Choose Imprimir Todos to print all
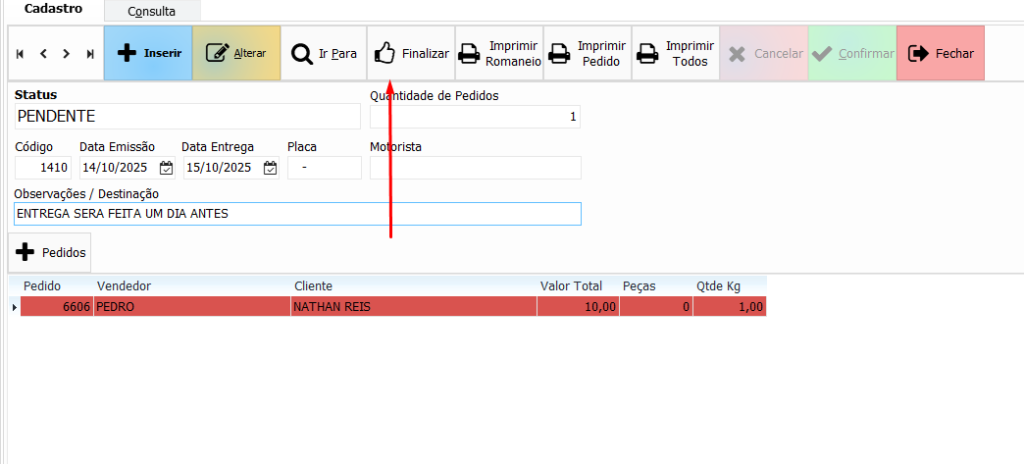This screenshot has width=1024, height=464. click(676, 54)
